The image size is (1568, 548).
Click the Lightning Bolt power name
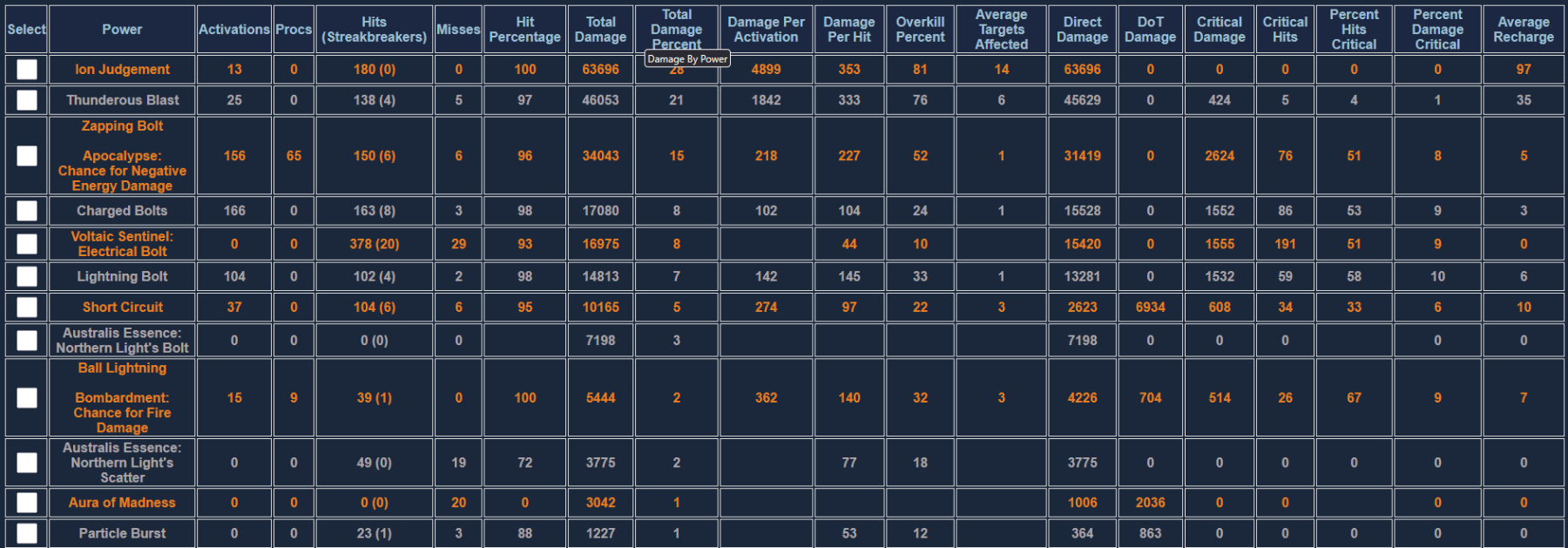[x=122, y=276]
